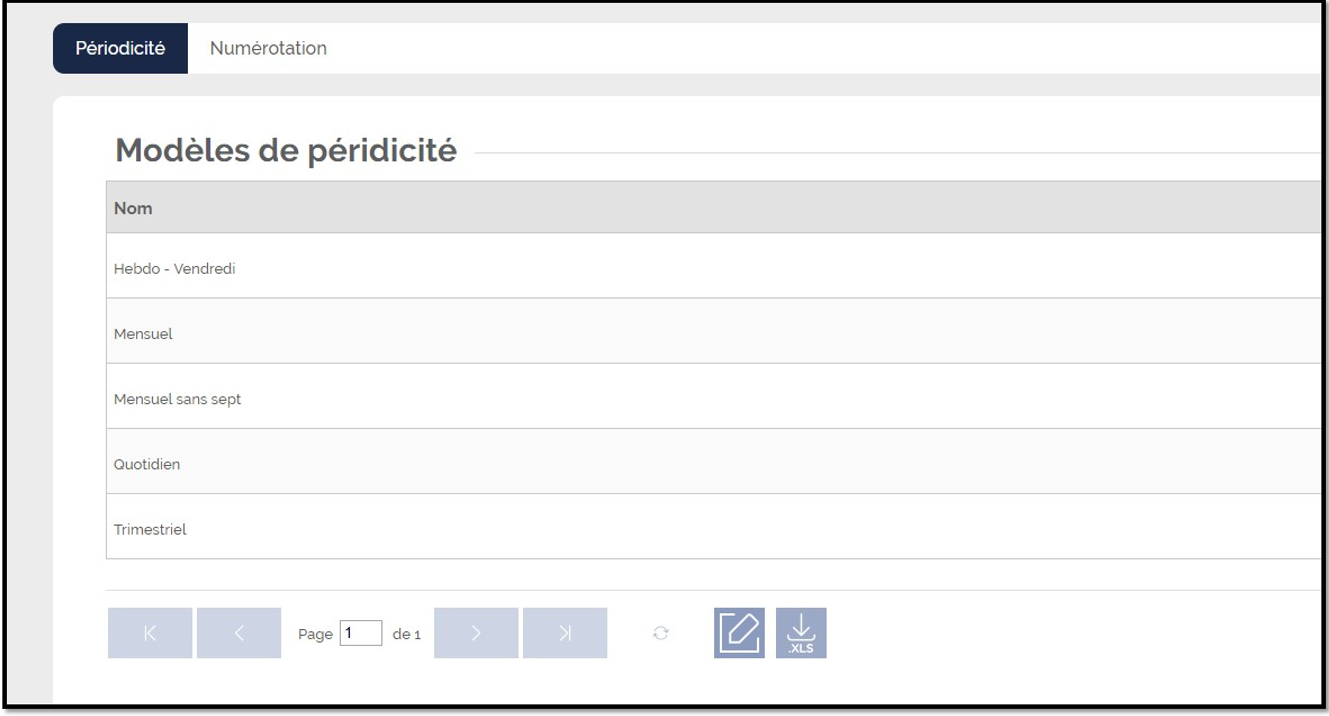
Task: Click the 'de 1' page count label
Action: (407, 634)
